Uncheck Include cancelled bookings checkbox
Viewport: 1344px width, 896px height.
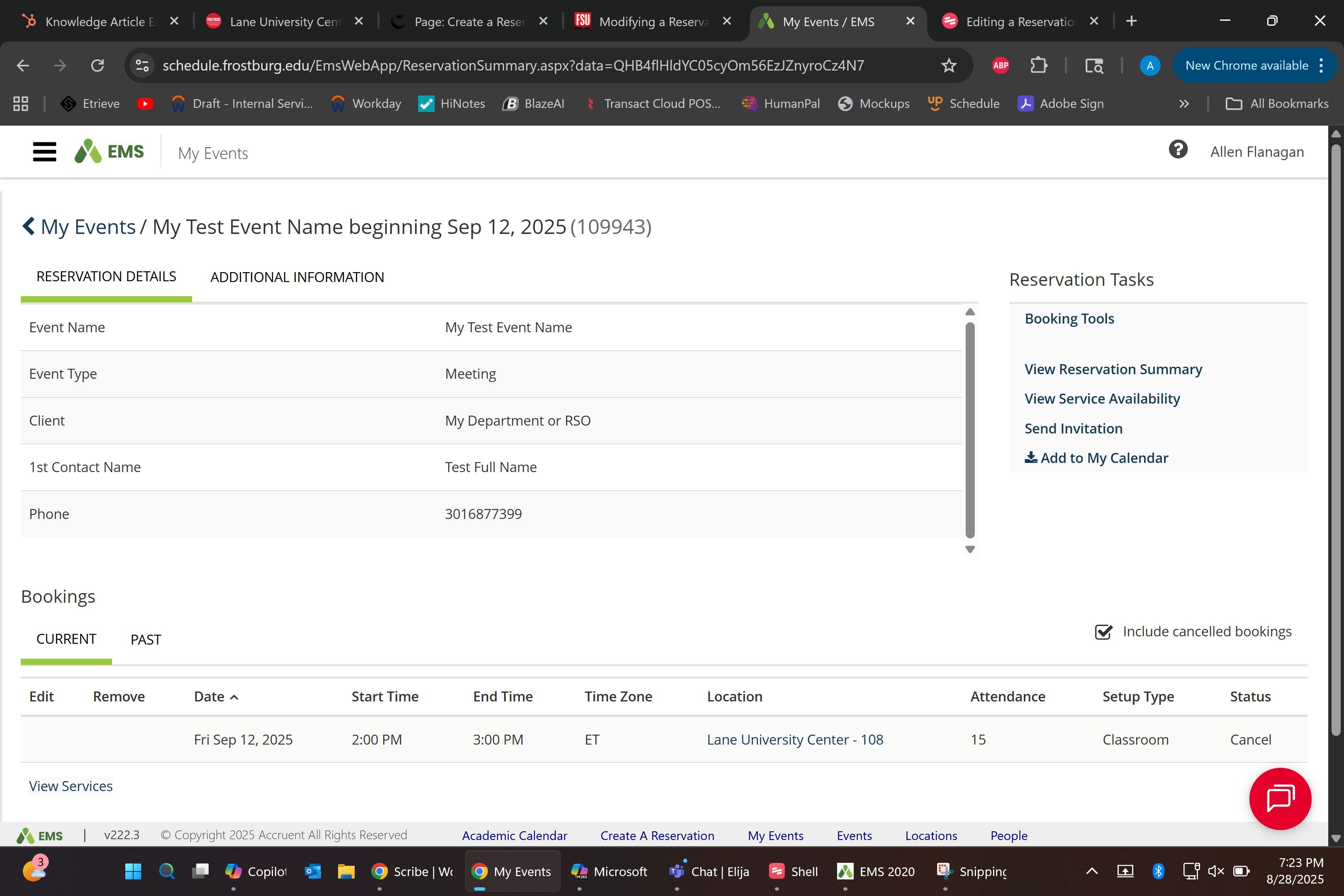pos(1103,632)
